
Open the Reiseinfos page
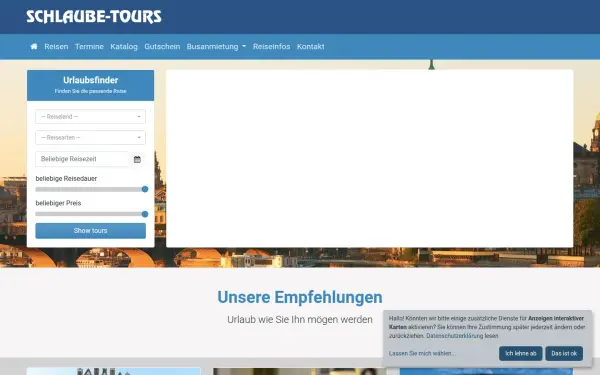(x=271, y=47)
